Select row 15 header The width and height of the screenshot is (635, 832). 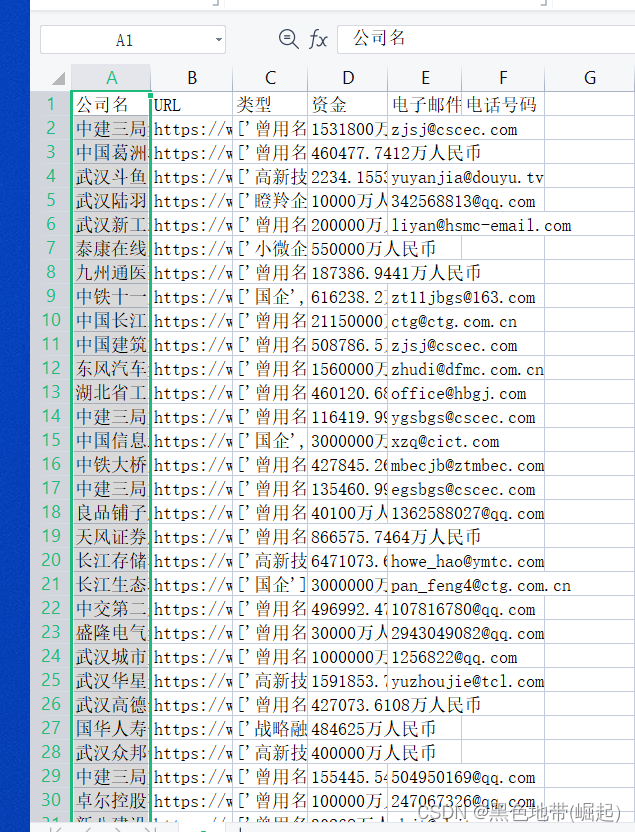(x=51, y=440)
